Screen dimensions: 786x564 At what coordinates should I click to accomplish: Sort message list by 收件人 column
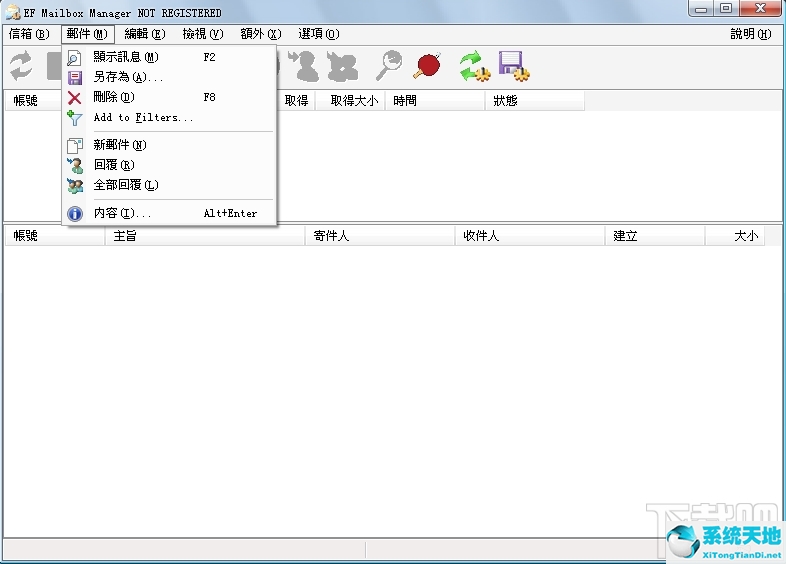click(530, 236)
